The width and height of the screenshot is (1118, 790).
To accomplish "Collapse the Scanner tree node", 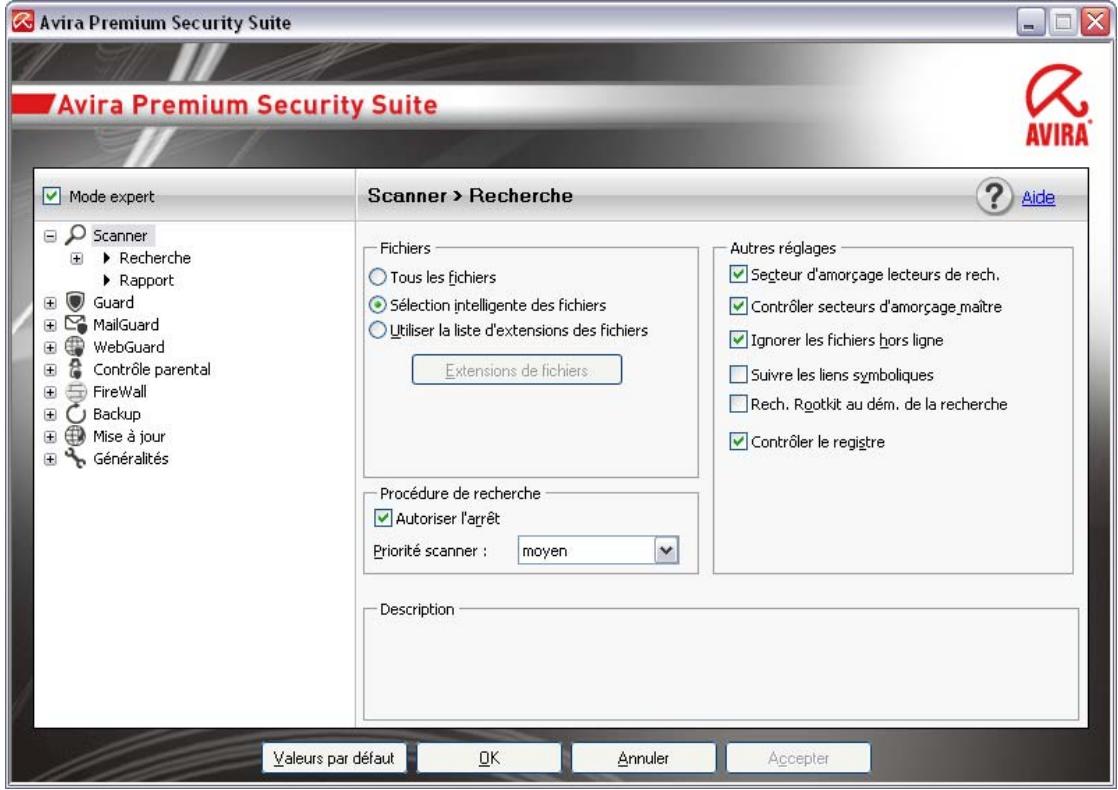I will 50,235.
